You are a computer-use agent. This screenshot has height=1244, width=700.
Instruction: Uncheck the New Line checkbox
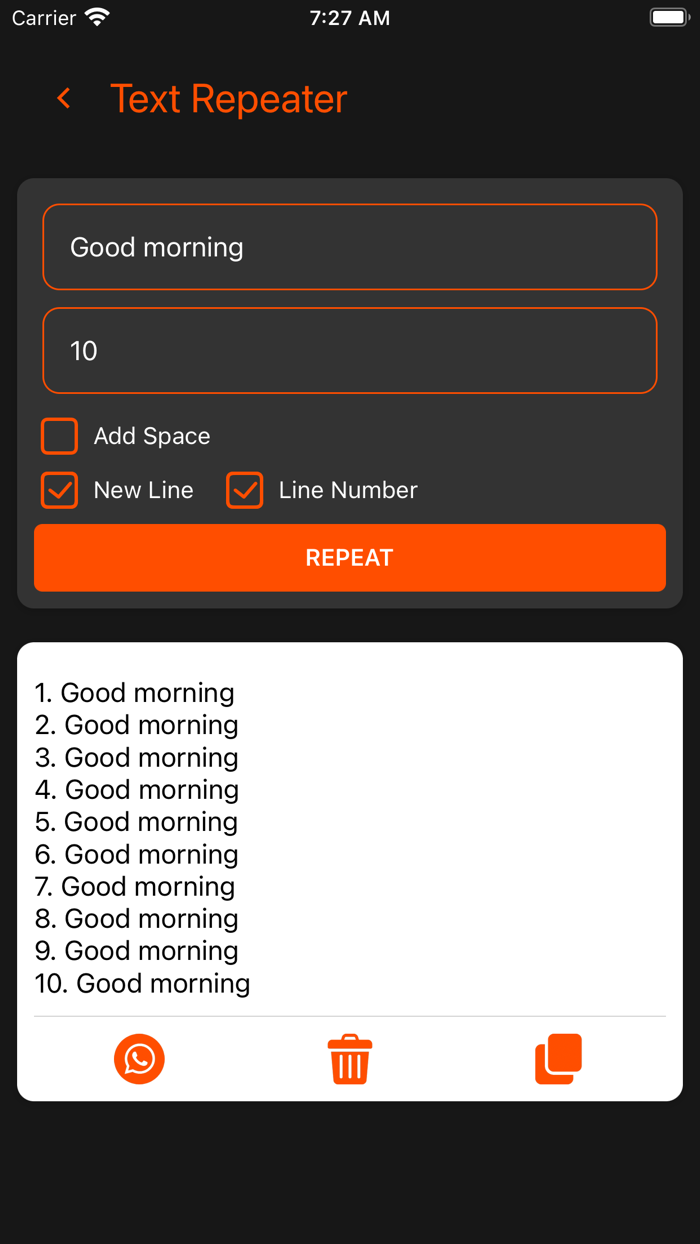point(60,490)
